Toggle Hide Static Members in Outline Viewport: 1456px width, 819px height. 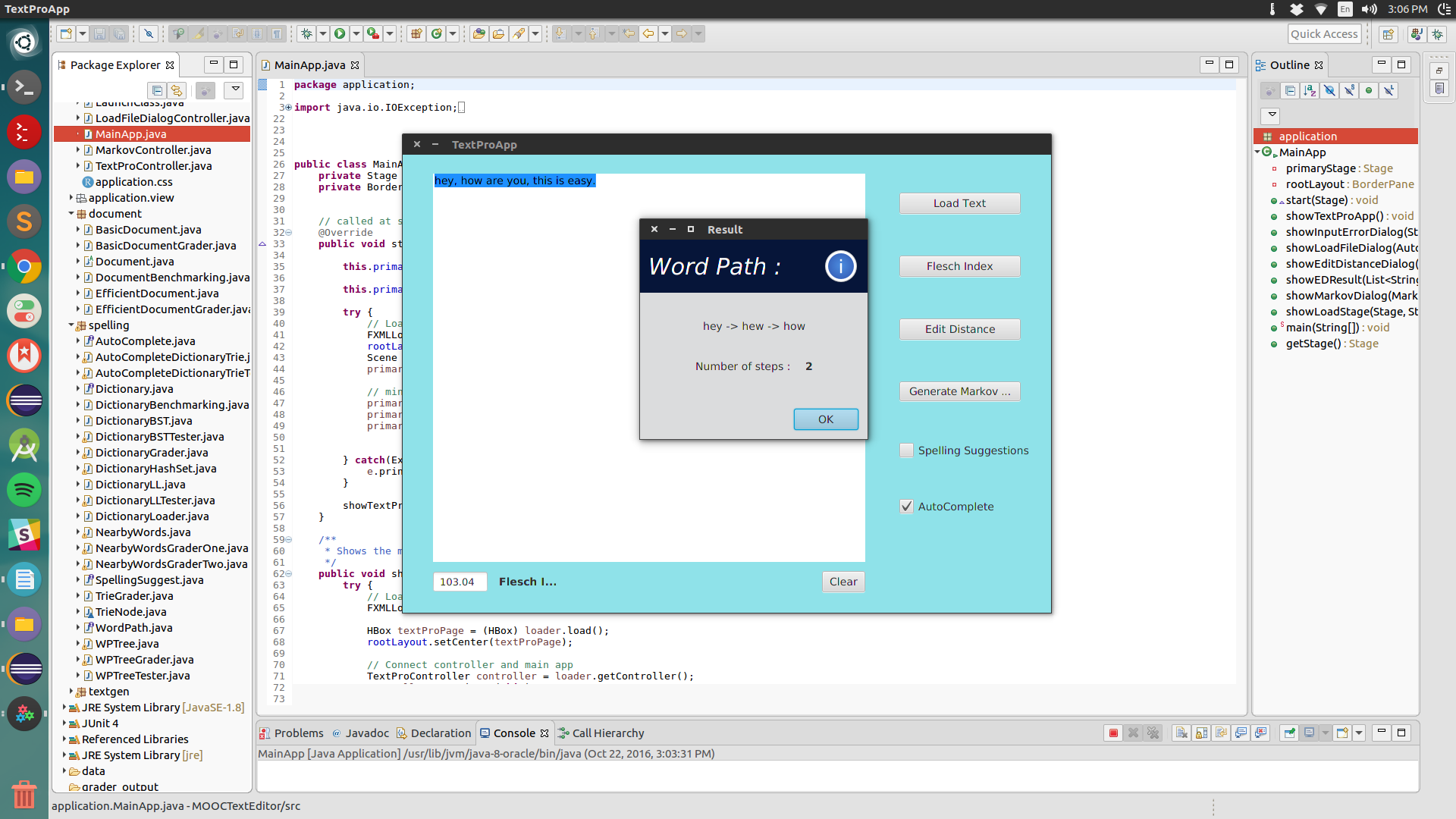[1349, 91]
